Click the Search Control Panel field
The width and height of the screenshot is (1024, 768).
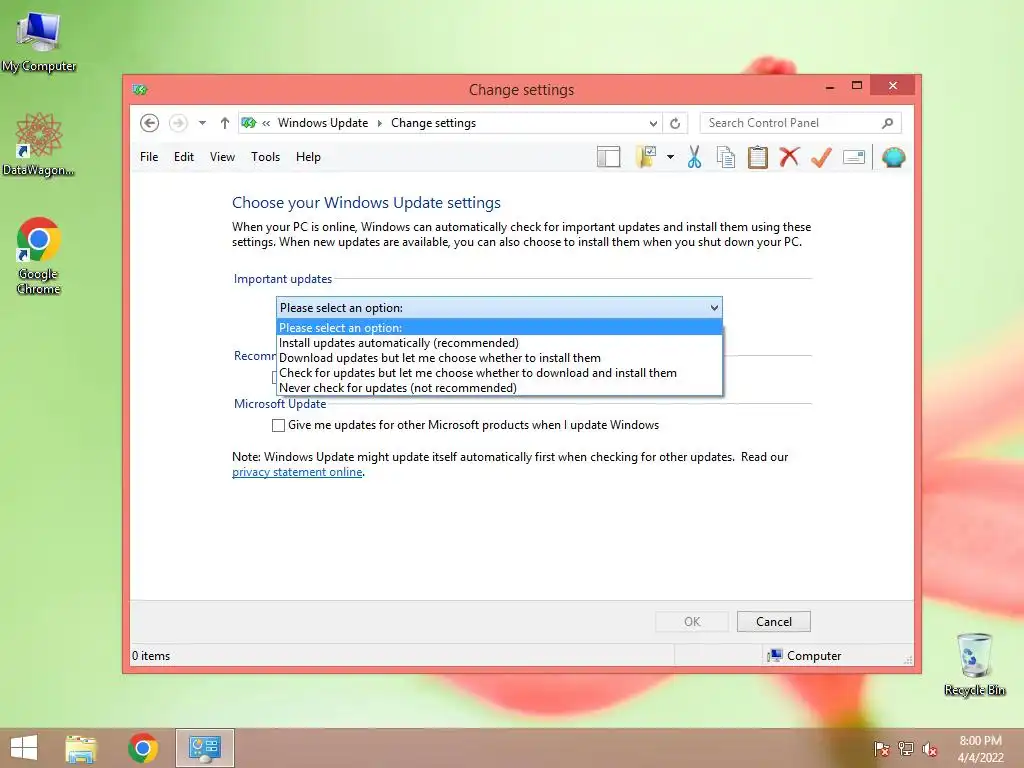point(800,123)
